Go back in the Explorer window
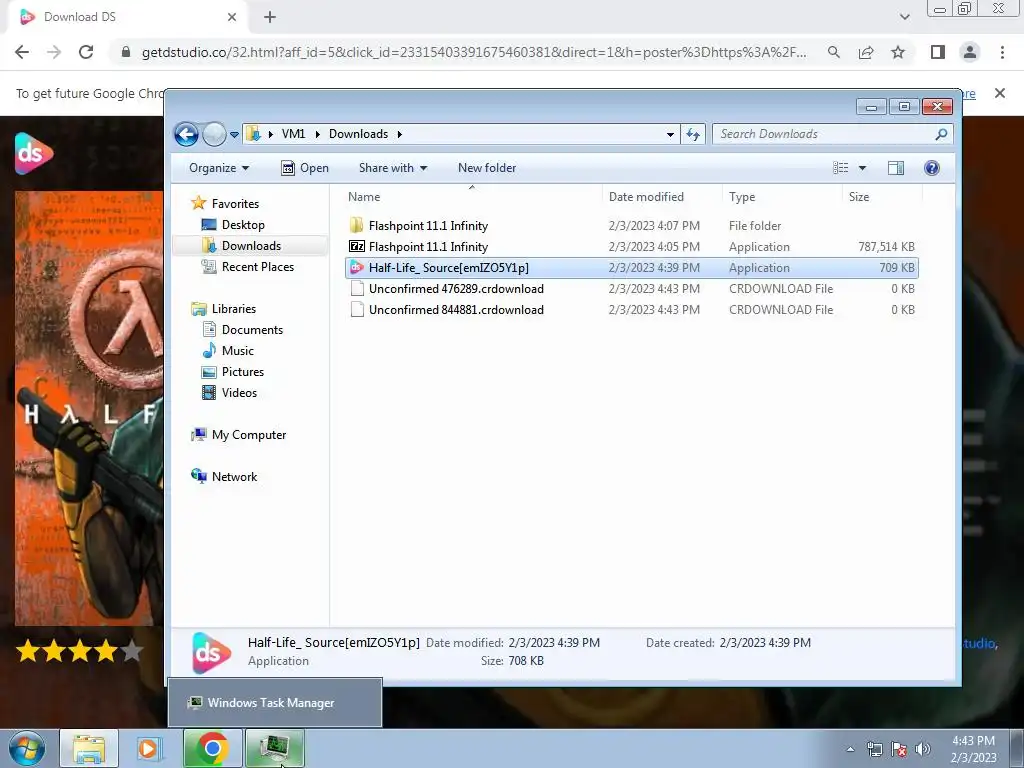 [186, 135]
